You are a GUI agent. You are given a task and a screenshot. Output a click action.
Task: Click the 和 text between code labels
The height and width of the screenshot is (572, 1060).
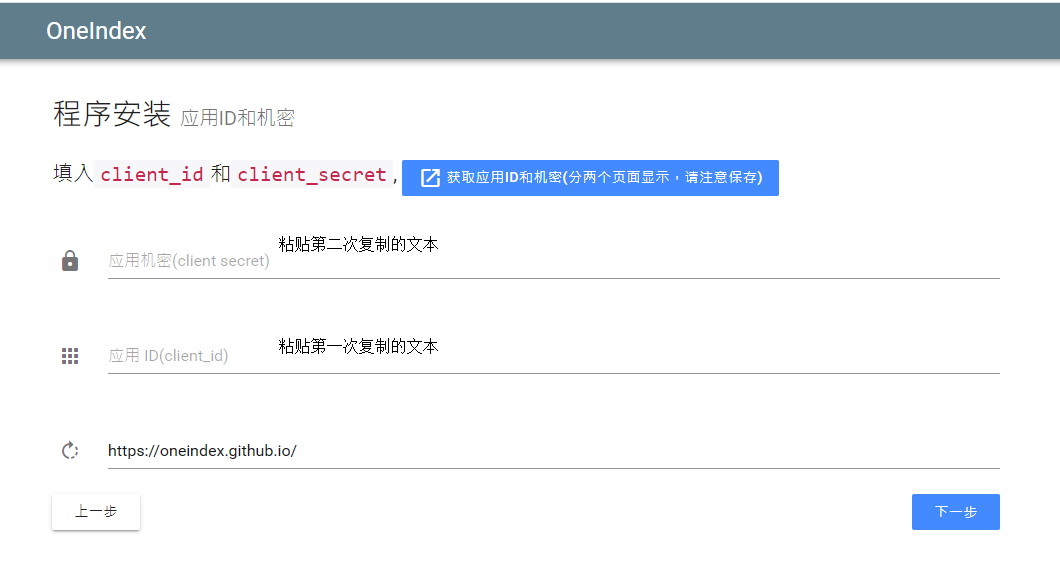(220, 174)
